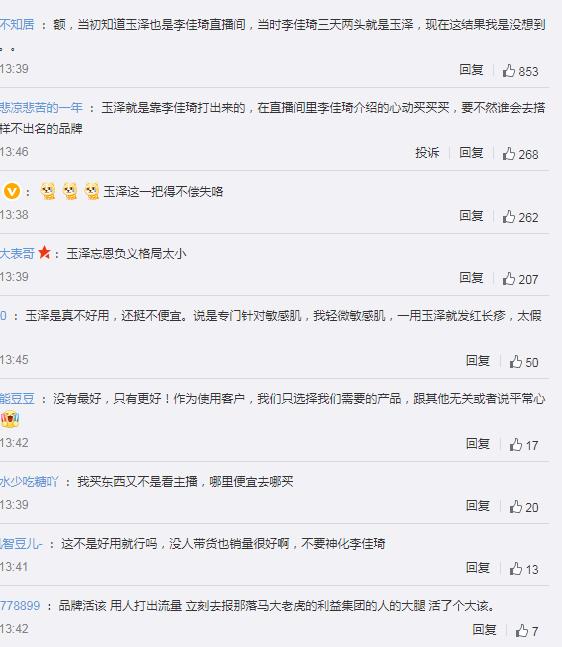The image size is (562, 647).
Task: Reply to the 13:38 emoji comment
Action: coord(471,216)
